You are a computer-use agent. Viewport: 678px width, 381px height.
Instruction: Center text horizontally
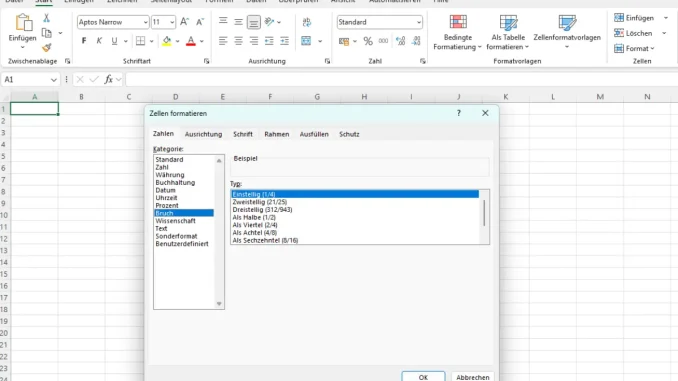click(x=238, y=41)
